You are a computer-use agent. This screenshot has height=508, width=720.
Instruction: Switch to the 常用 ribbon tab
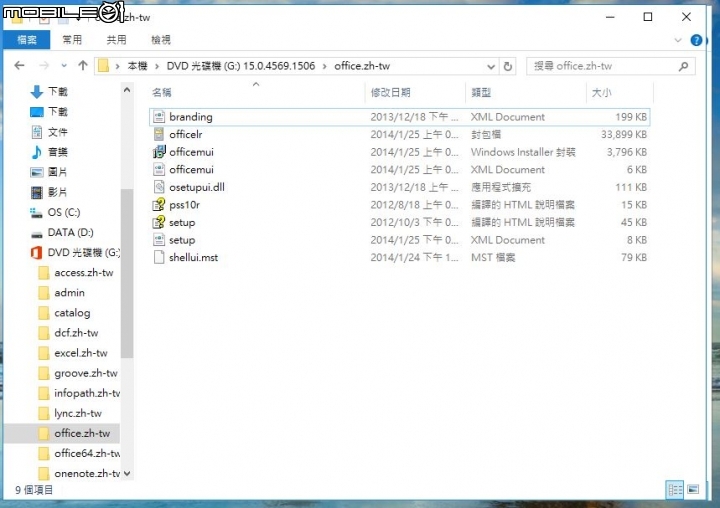tap(72, 40)
